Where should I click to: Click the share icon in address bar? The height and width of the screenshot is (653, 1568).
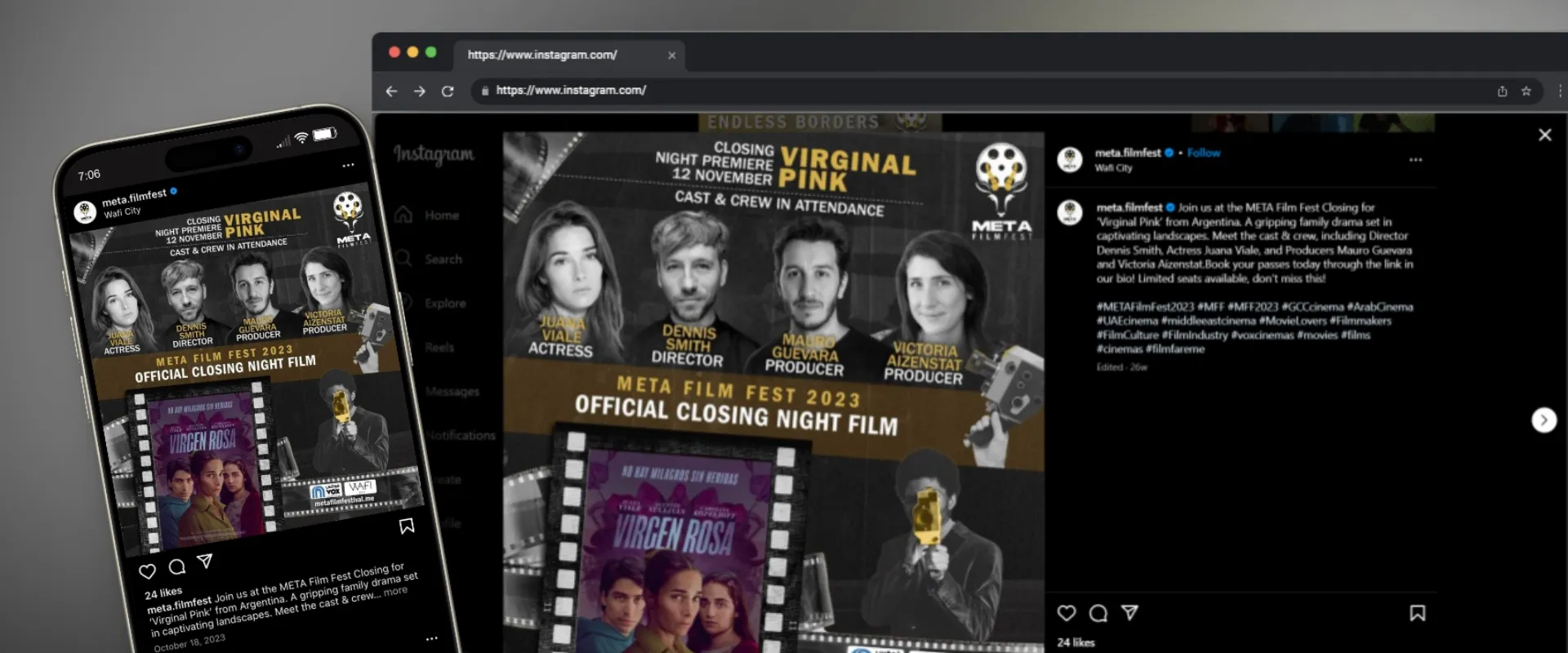[1502, 91]
